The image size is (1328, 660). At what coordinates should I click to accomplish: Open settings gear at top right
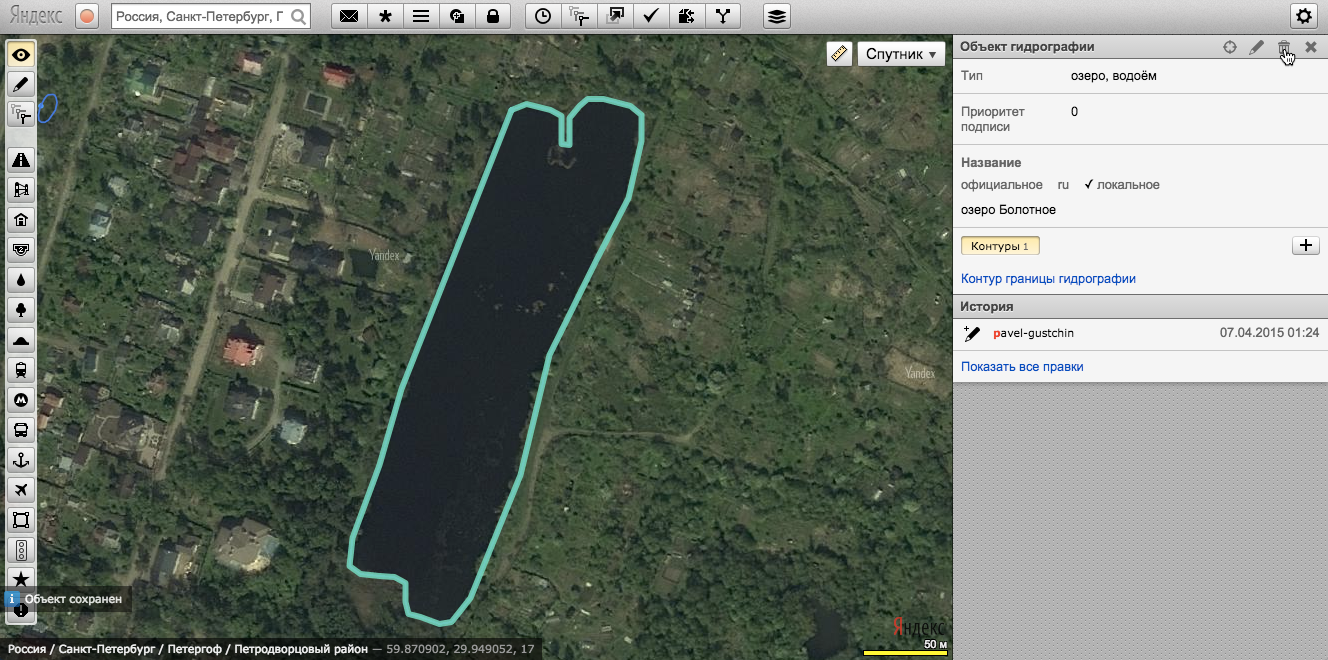pos(1303,16)
